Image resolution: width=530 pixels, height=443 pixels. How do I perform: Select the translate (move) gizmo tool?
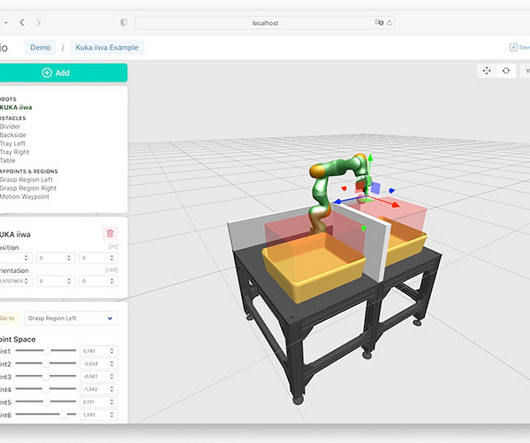487,71
